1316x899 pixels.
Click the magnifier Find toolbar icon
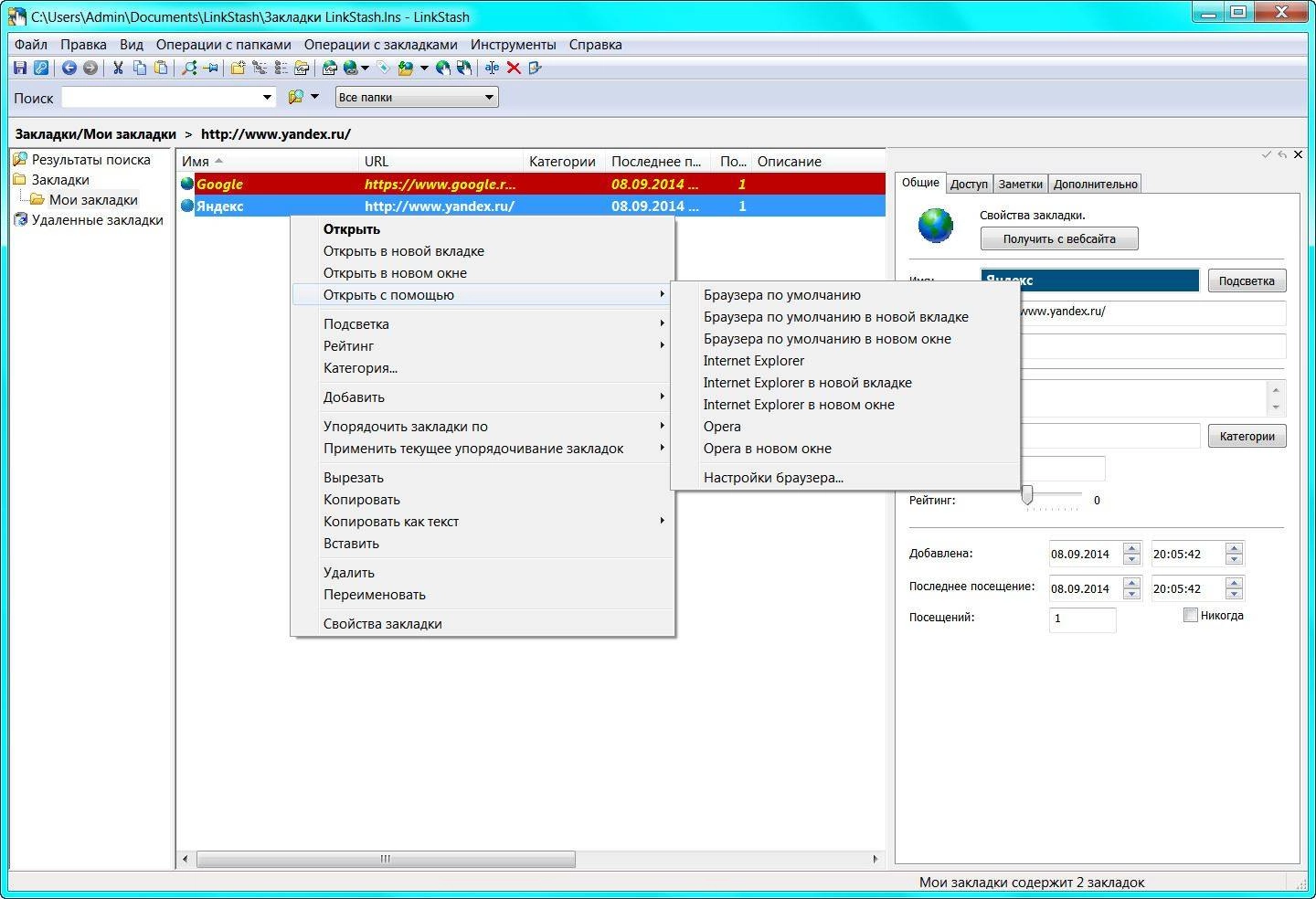[189, 68]
